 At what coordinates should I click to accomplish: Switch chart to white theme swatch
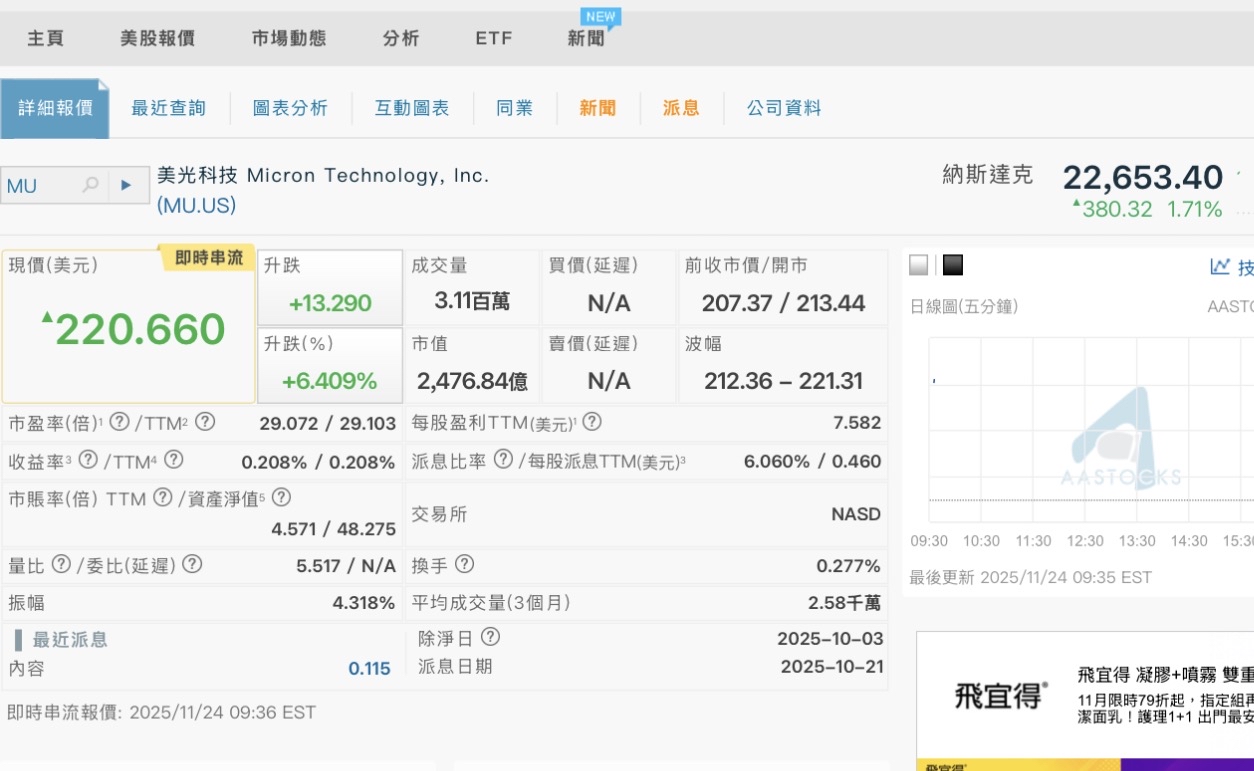(x=919, y=265)
